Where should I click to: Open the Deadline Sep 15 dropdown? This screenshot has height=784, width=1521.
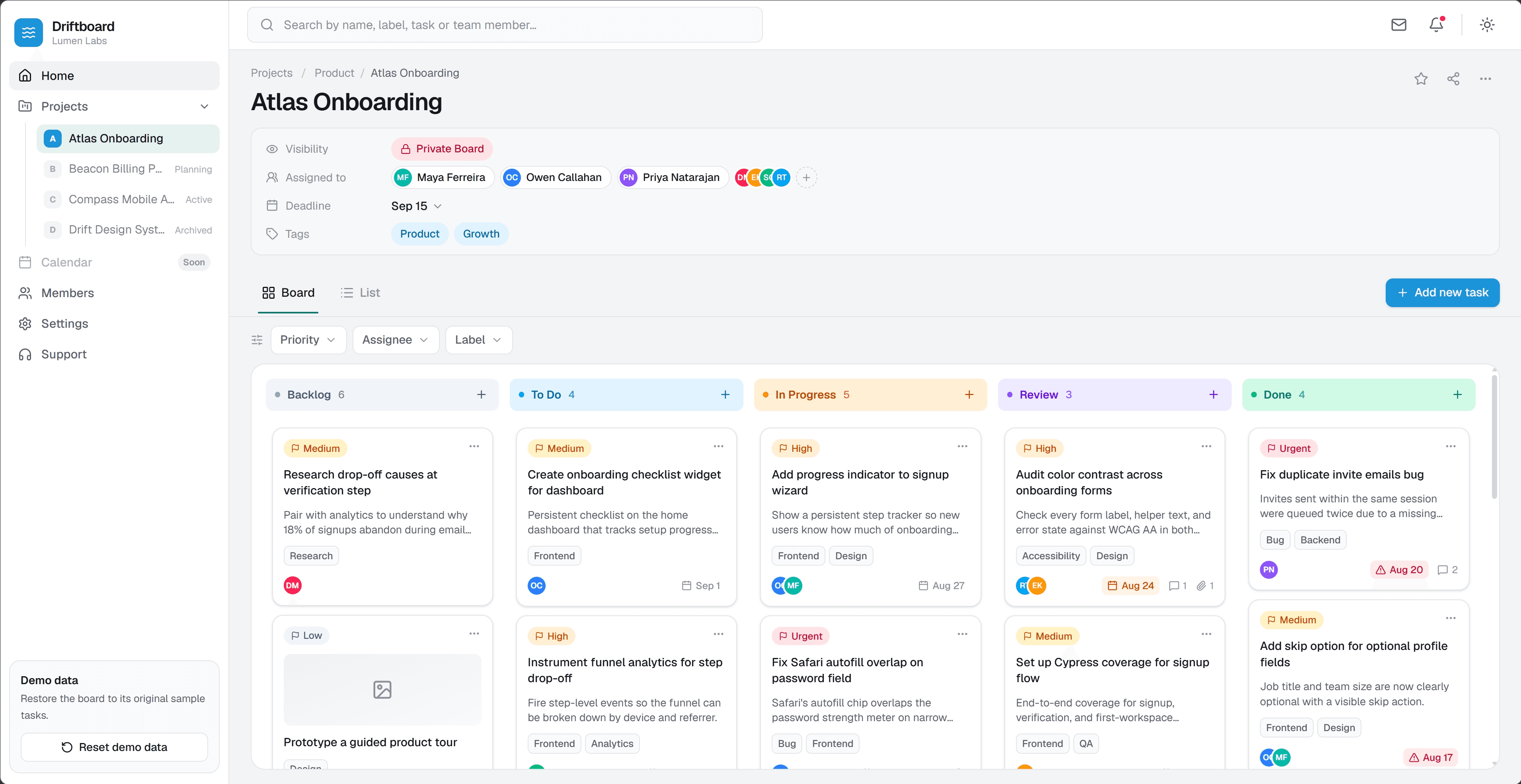(x=416, y=206)
